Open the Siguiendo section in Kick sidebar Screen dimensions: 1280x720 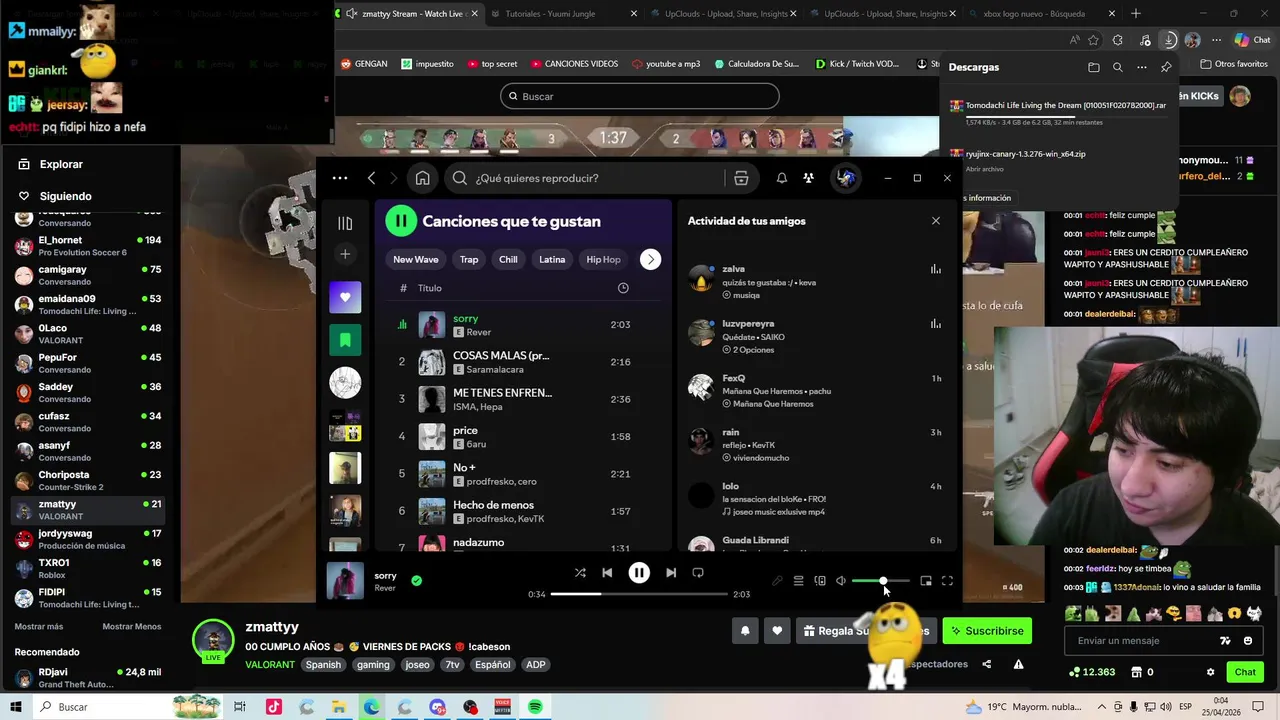pyautogui.click(x=65, y=196)
